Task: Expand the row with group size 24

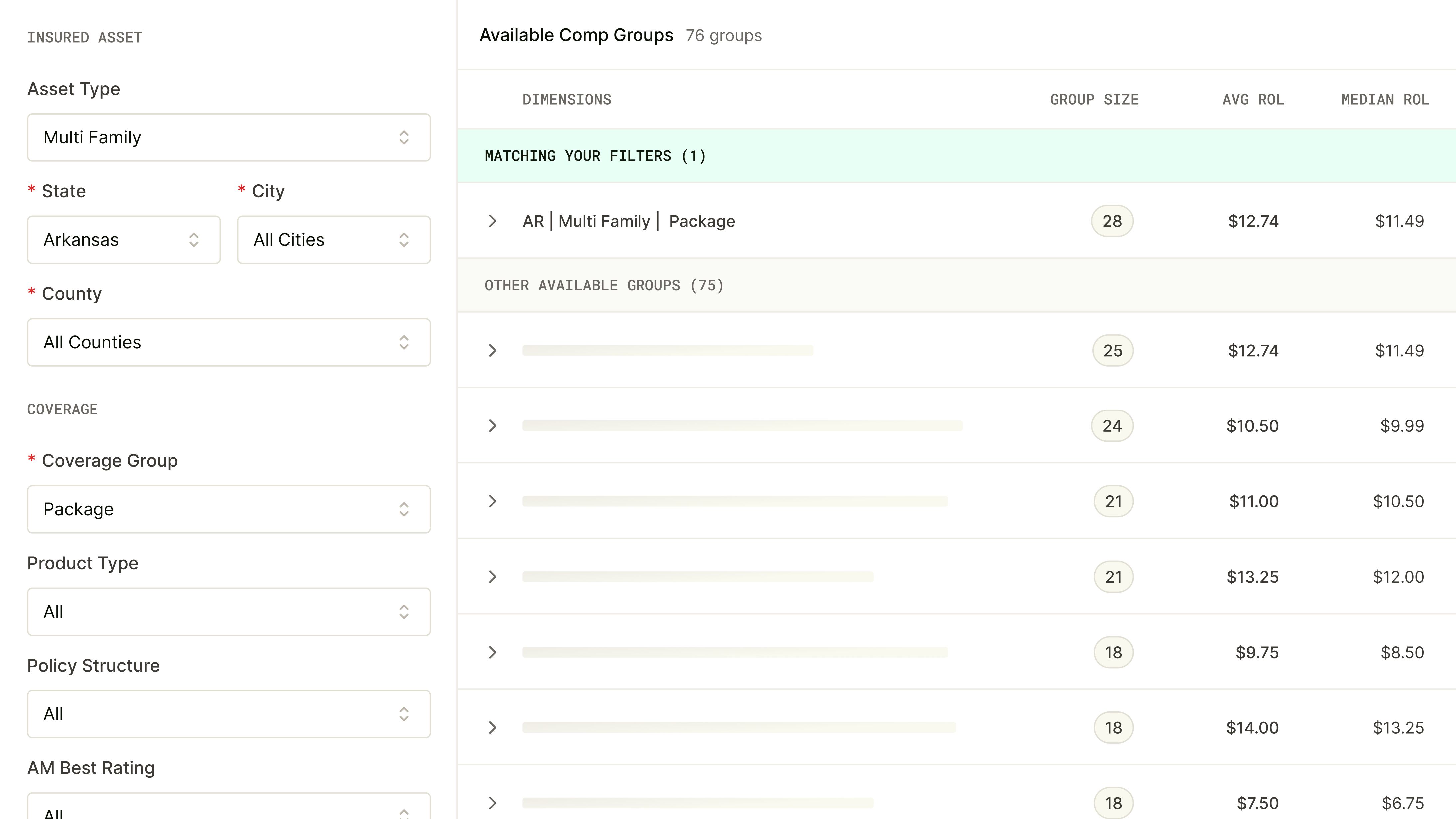Action: [492, 426]
